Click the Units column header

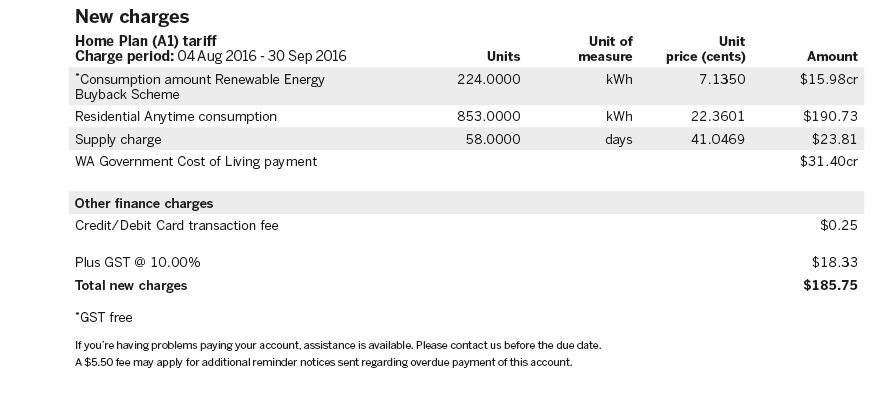503,56
